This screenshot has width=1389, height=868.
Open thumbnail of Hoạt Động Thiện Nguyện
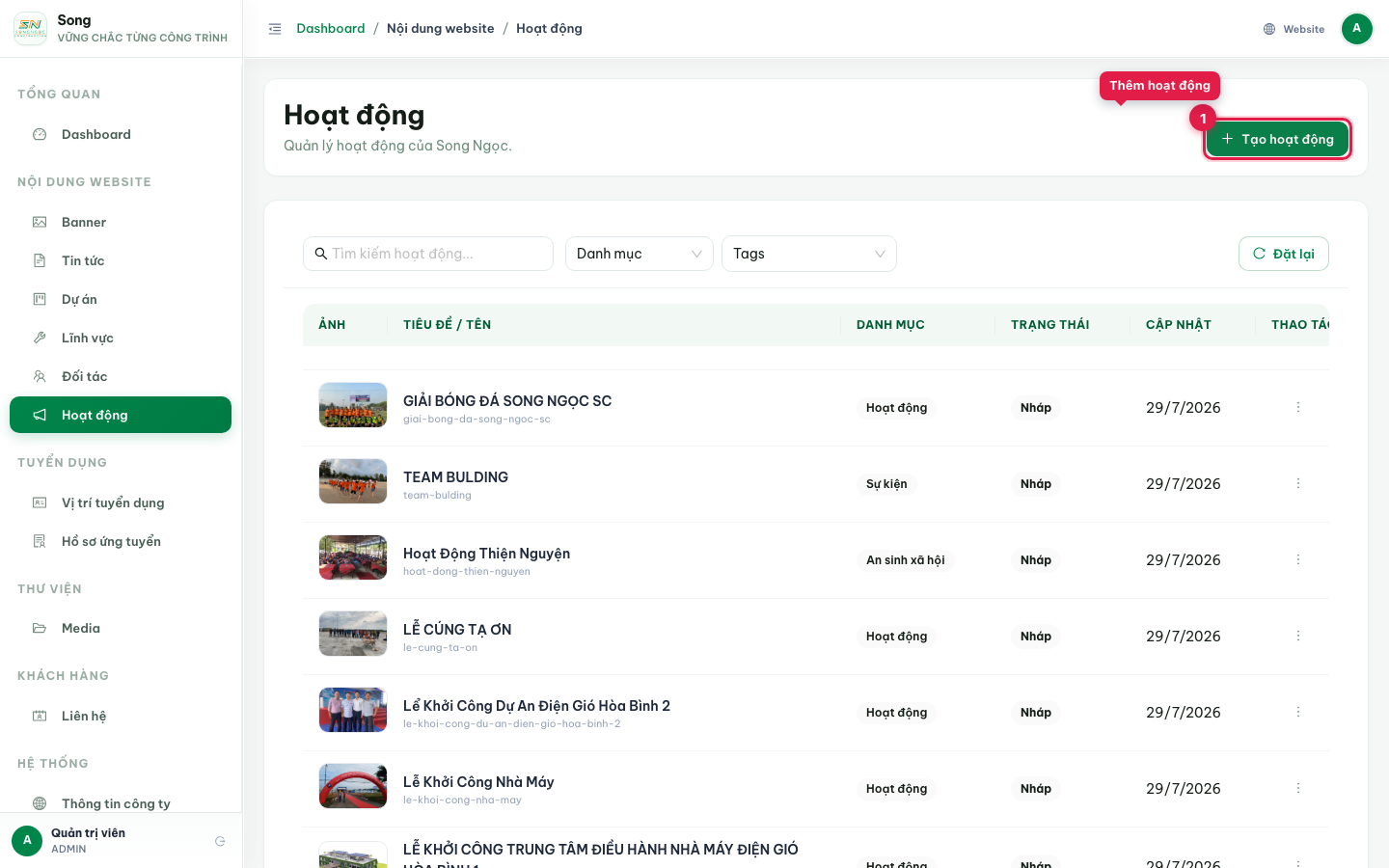(x=353, y=557)
